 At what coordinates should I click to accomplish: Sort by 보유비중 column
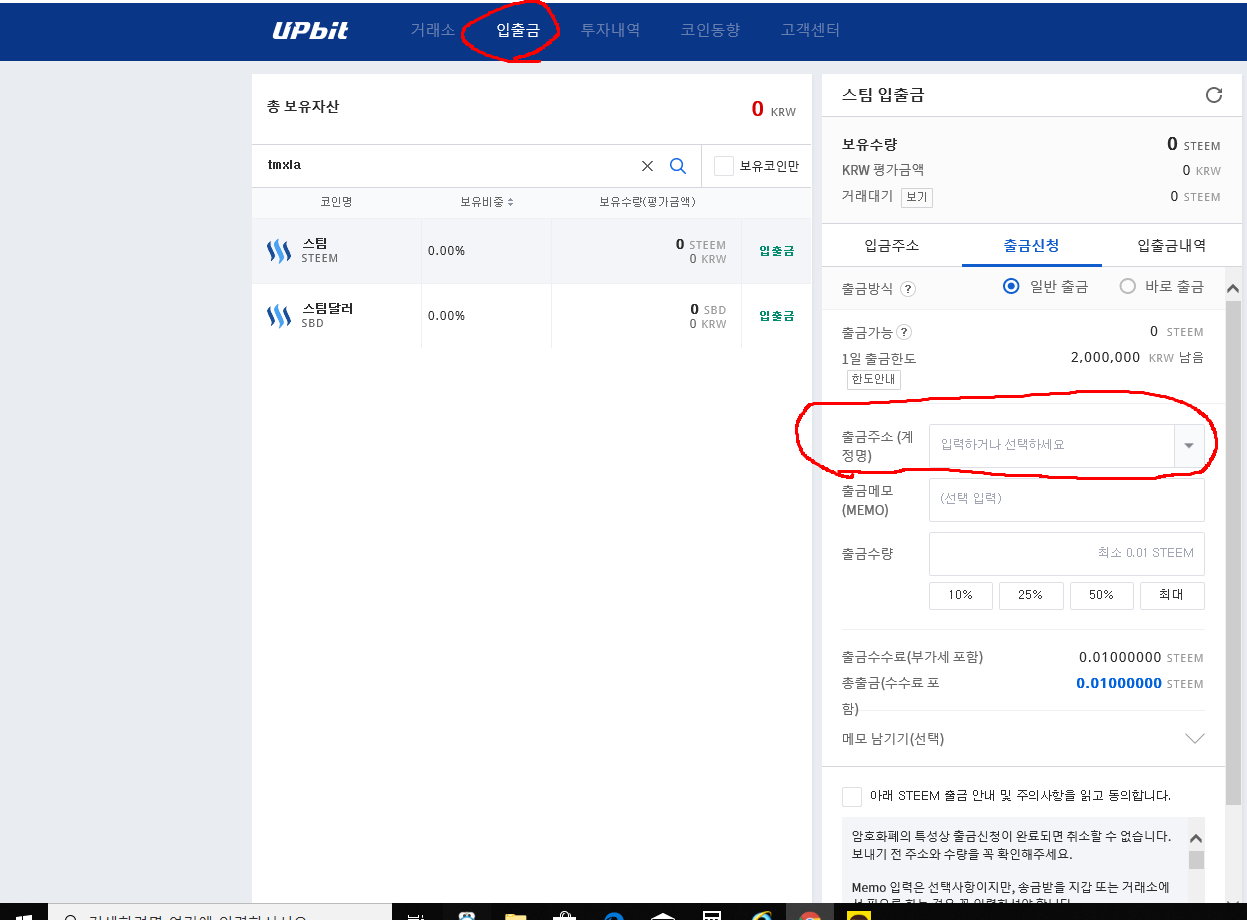point(487,202)
